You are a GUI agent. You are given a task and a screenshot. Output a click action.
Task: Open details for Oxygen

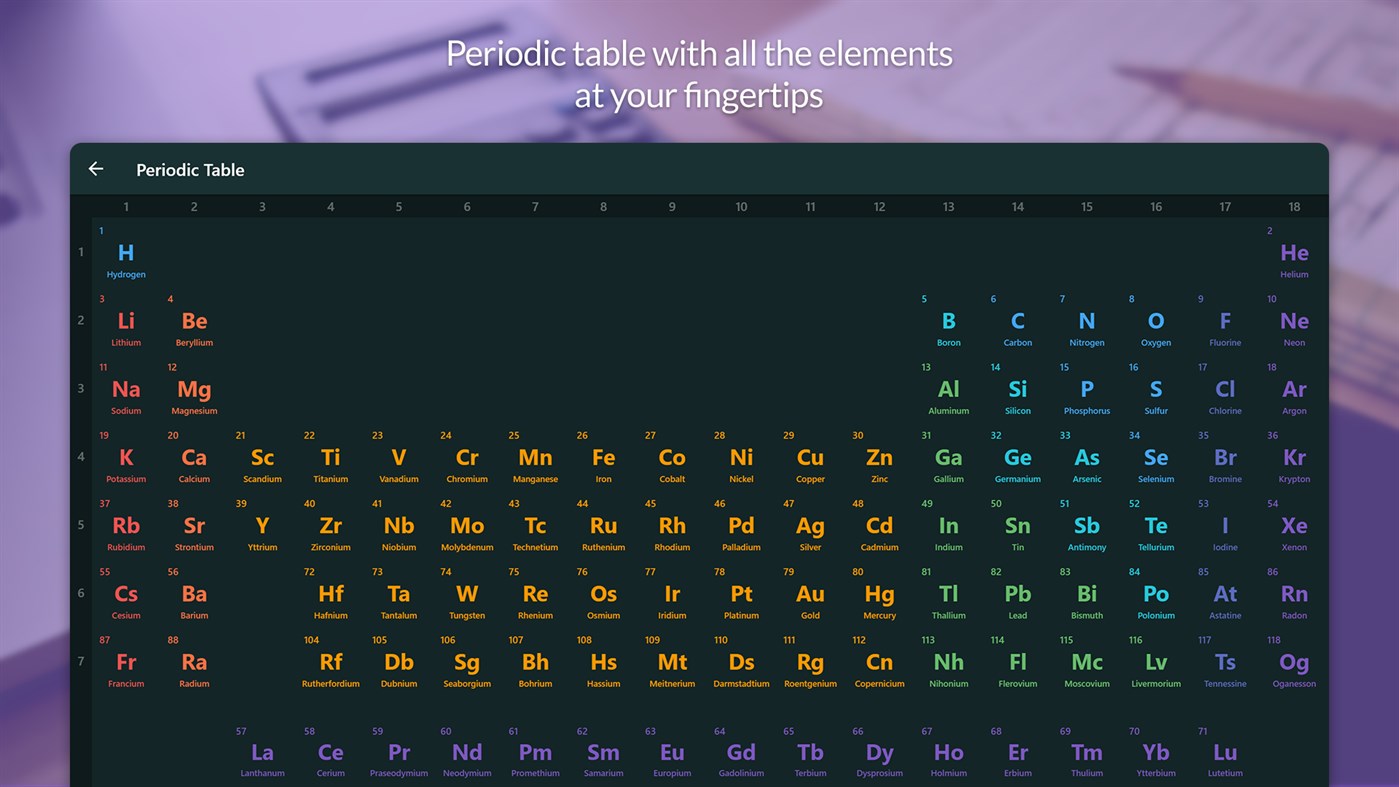pos(1155,324)
